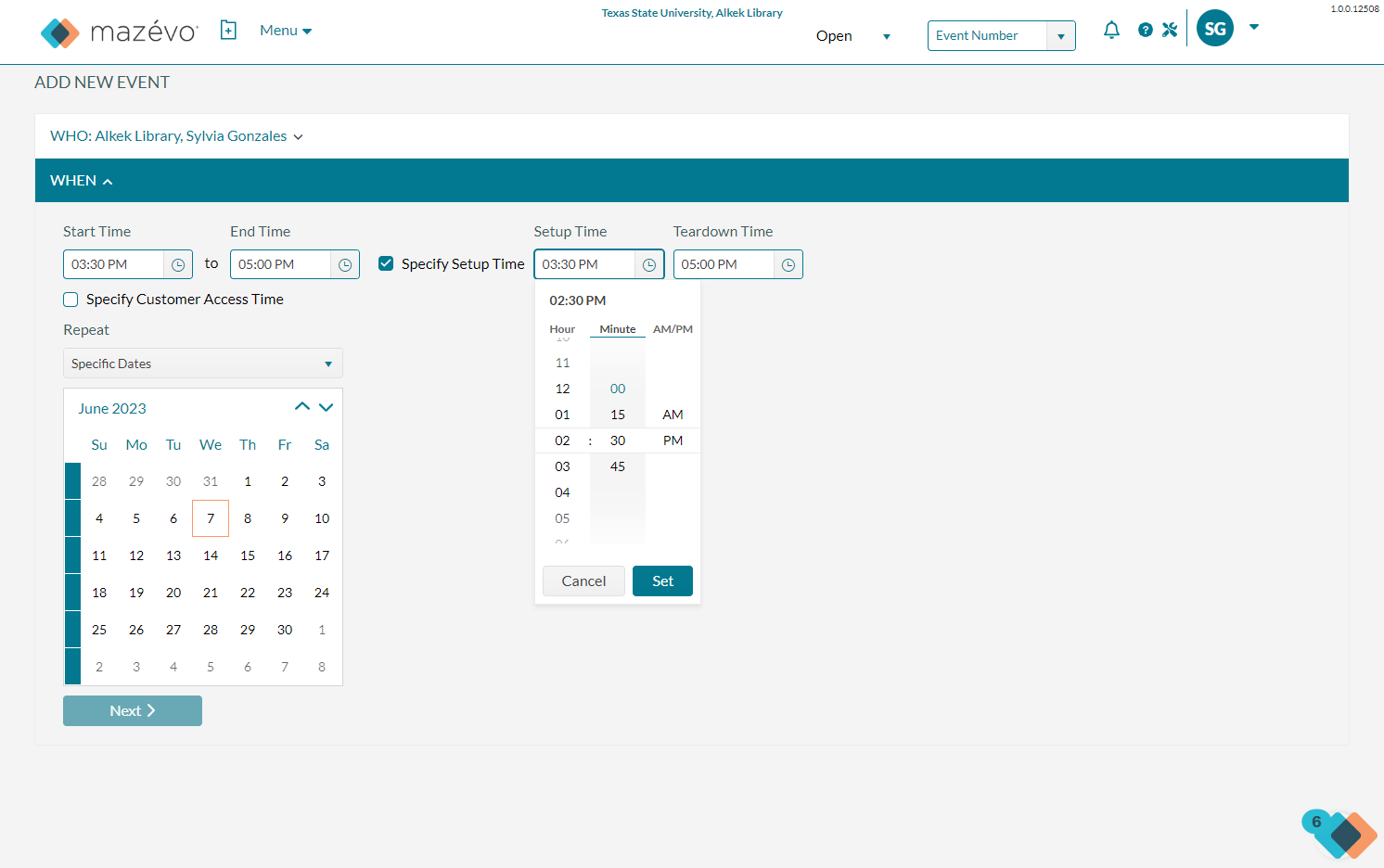
Task: Click the add new event document icon
Action: point(228,31)
